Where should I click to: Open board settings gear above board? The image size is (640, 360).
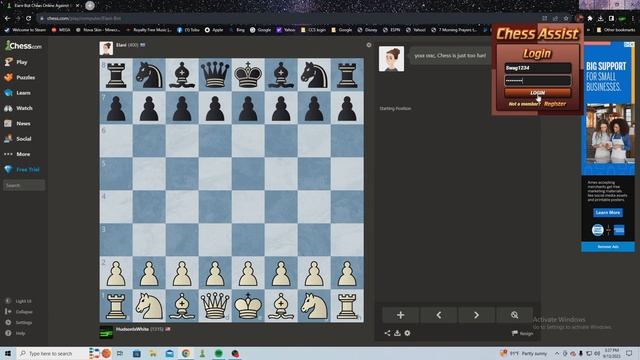[369, 45]
